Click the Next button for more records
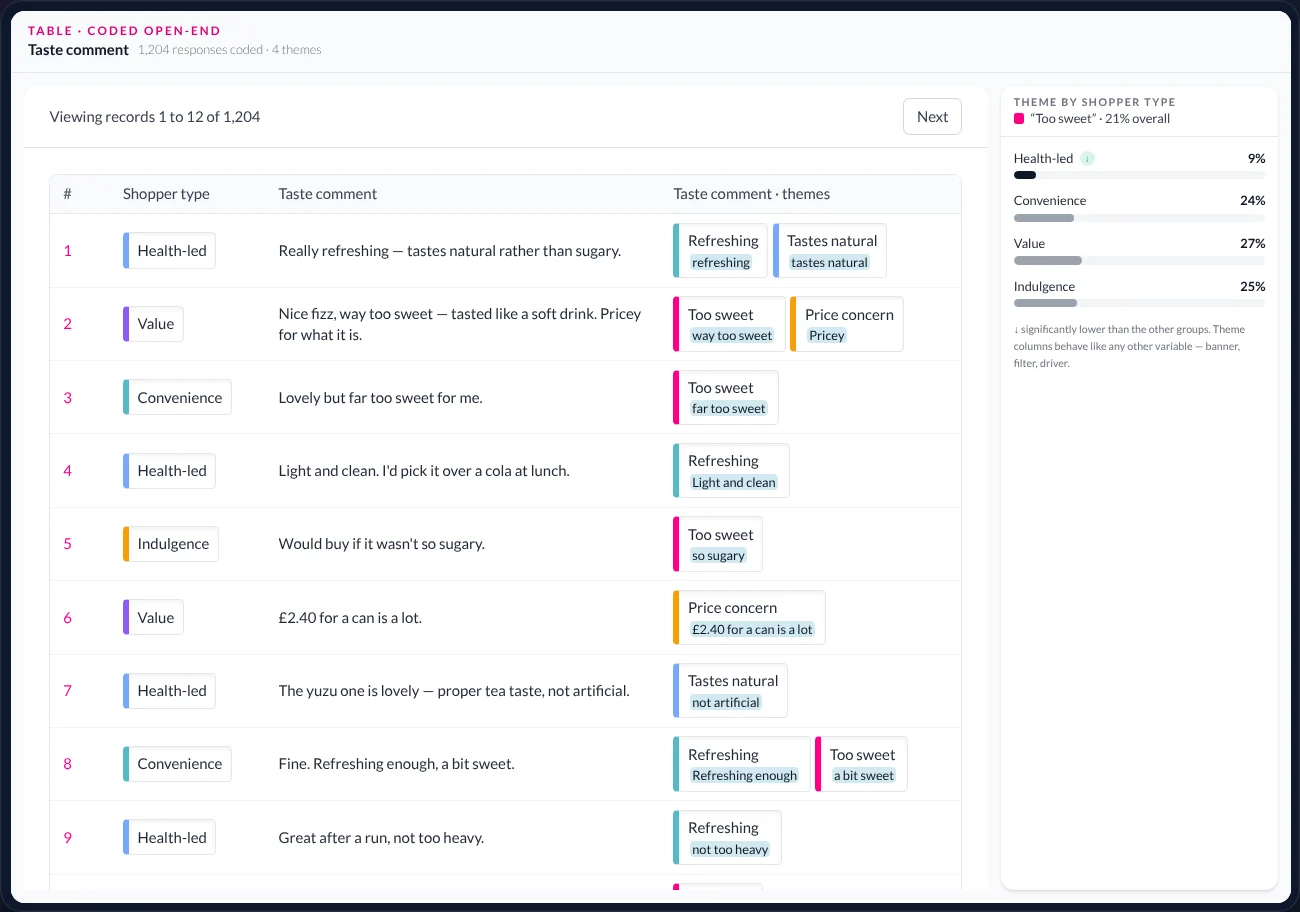1300x912 pixels. pos(932,117)
